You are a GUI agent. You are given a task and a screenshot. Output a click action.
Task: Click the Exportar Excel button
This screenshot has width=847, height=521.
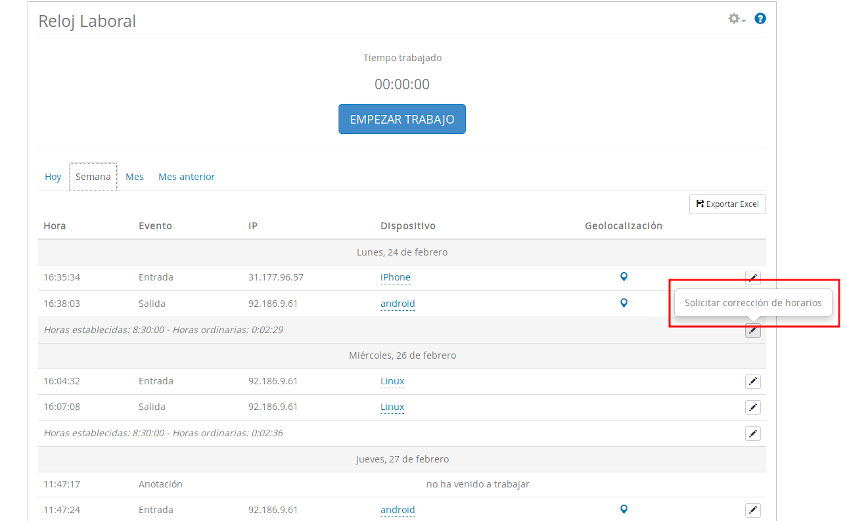tap(727, 204)
